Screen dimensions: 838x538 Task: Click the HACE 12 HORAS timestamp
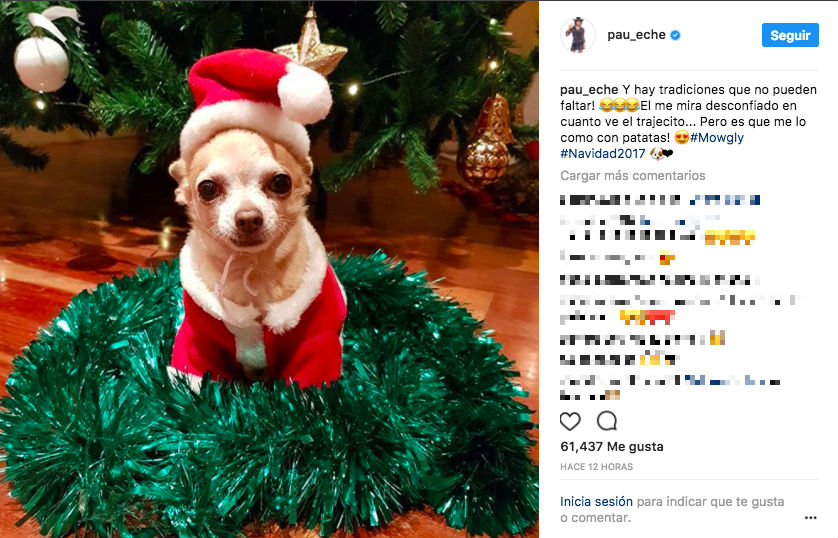596,467
